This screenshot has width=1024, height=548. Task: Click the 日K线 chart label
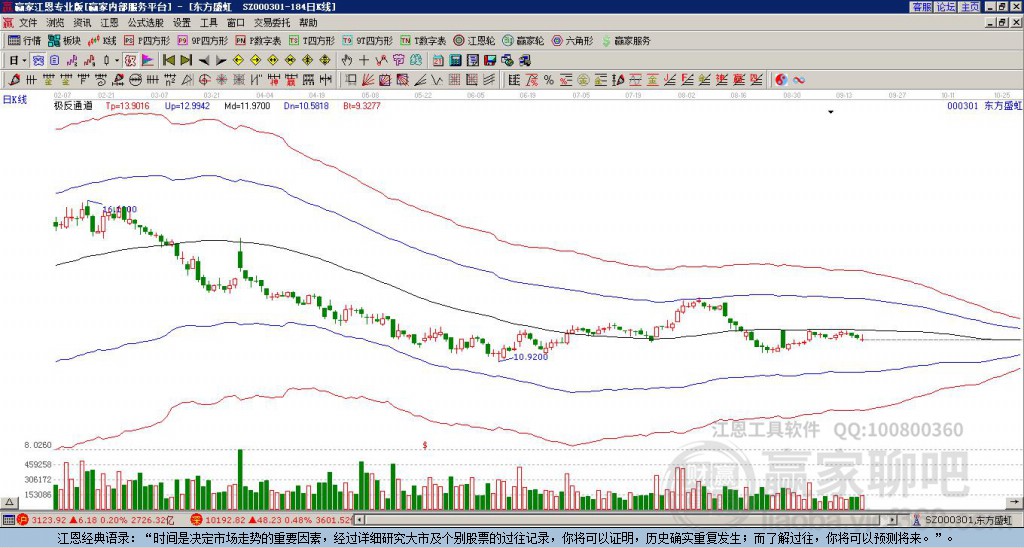click(14, 100)
